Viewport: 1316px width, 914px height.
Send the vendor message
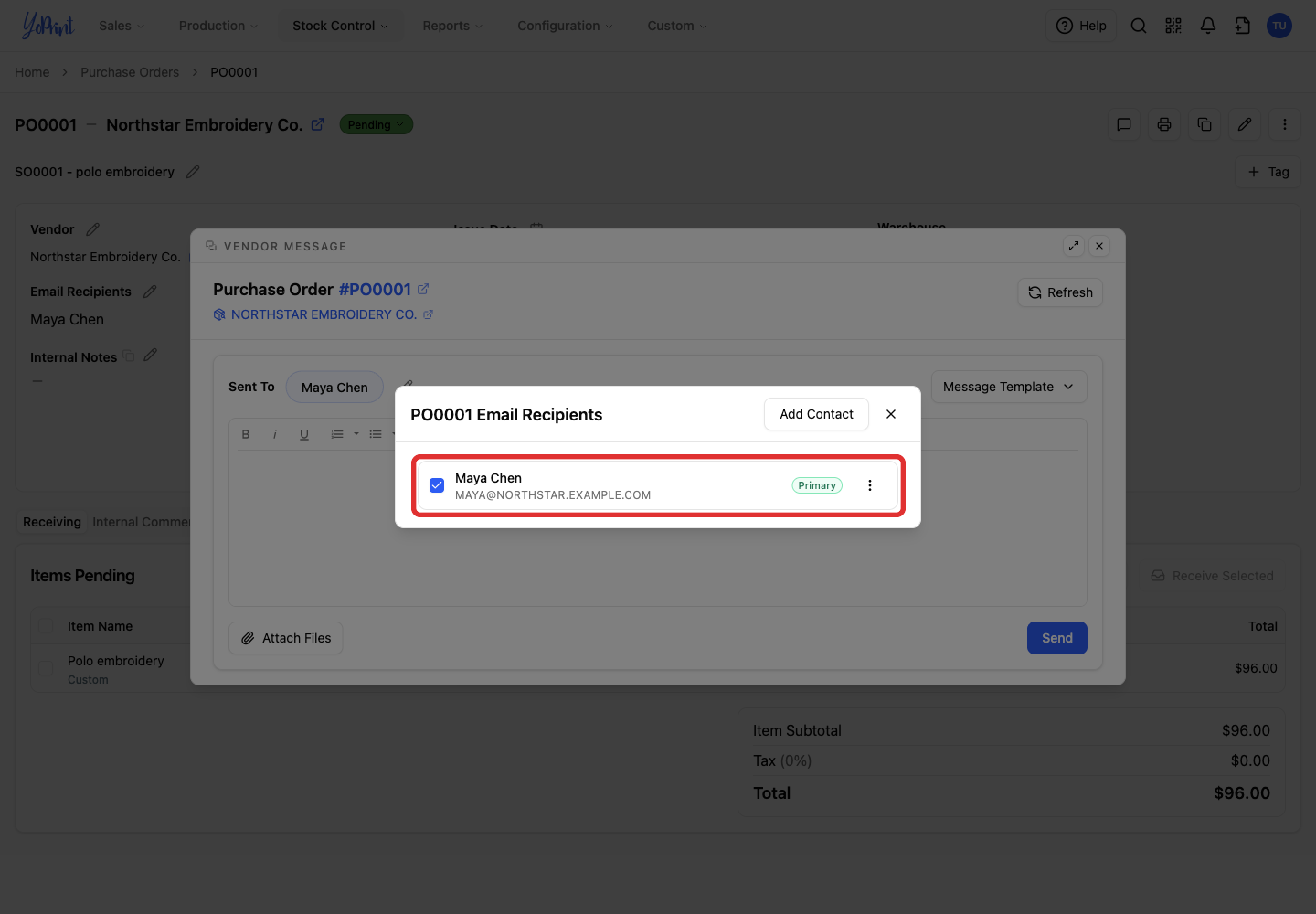1057,638
